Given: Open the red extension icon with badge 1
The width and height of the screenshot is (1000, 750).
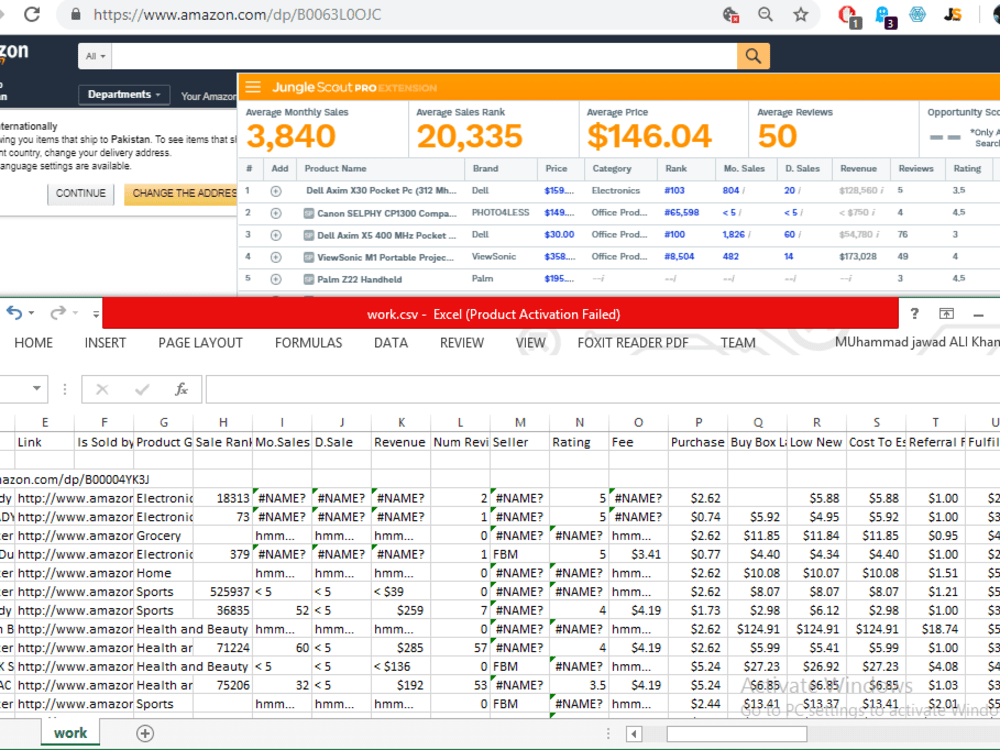Looking at the screenshot, I should pos(849,15).
